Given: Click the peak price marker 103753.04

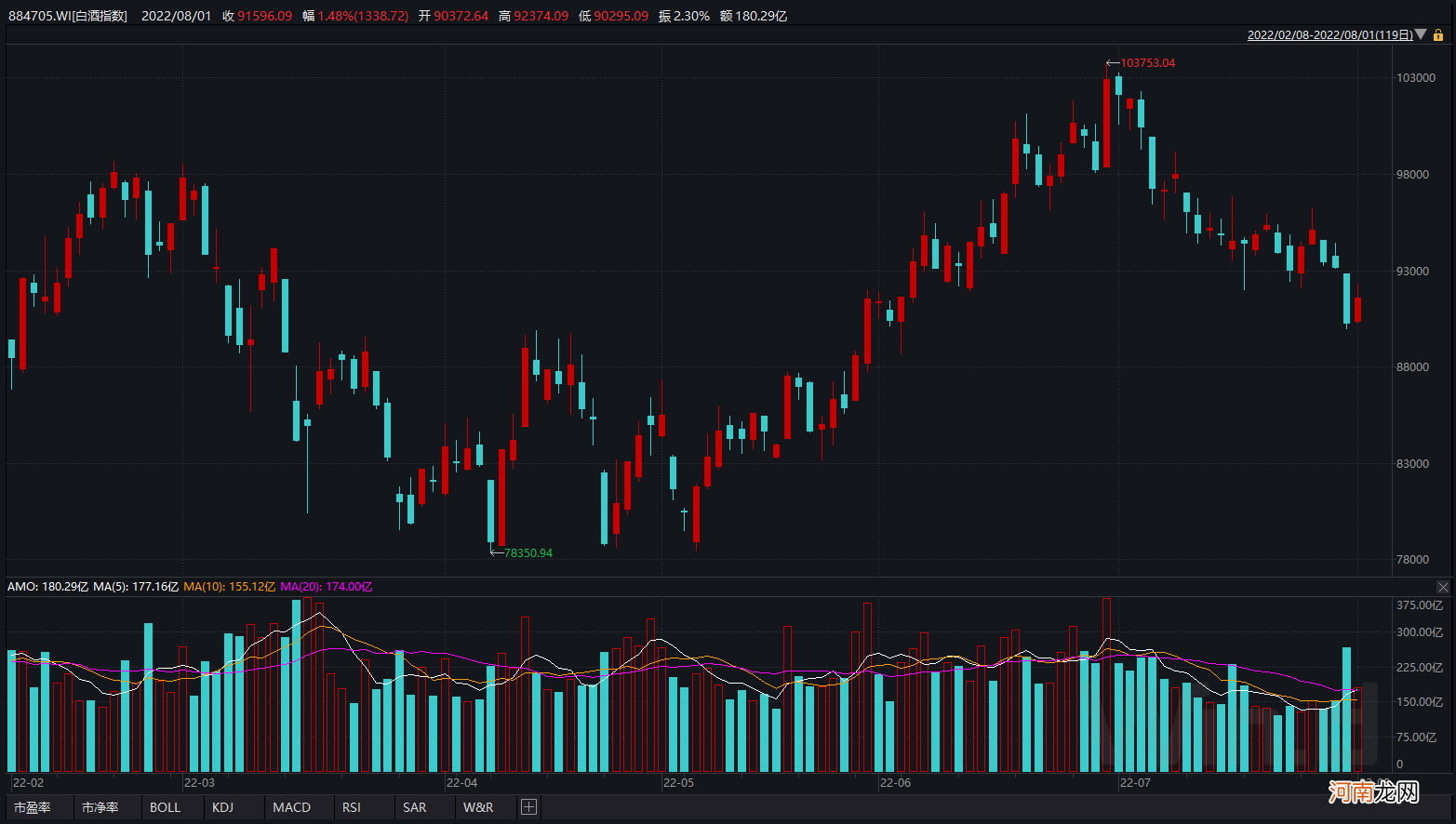Looking at the screenshot, I should [1147, 63].
